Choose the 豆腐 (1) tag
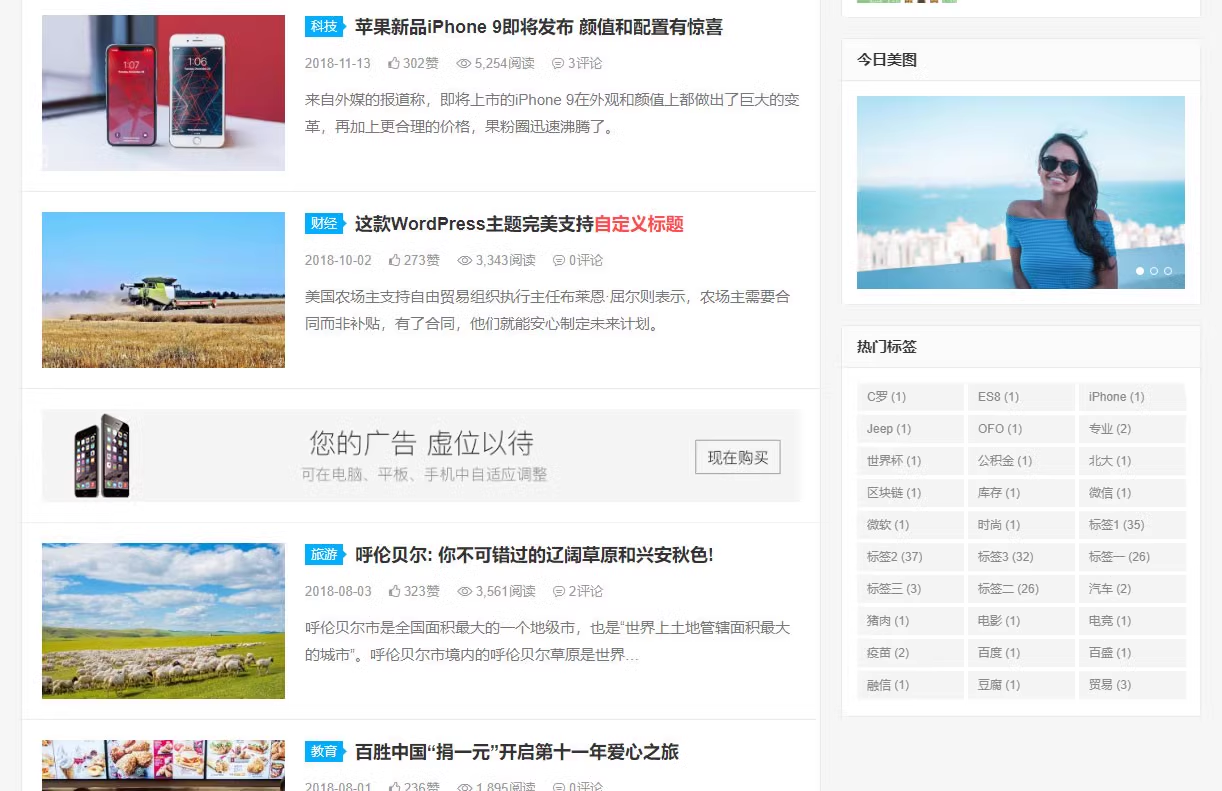The height and width of the screenshot is (791, 1222). point(1021,685)
